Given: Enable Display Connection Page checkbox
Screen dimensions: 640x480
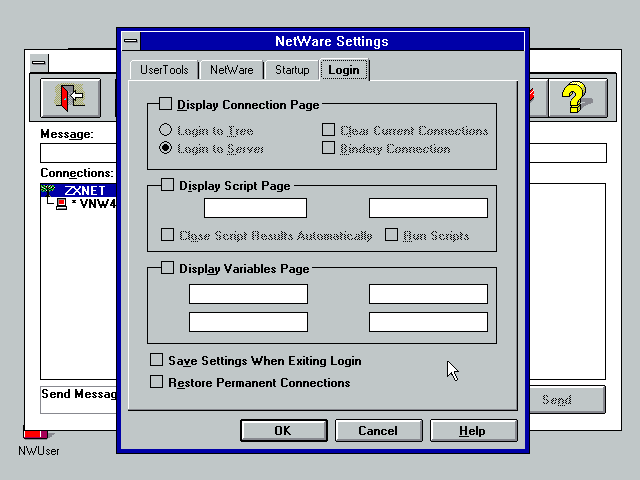Looking at the screenshot, I should (165, 104).
